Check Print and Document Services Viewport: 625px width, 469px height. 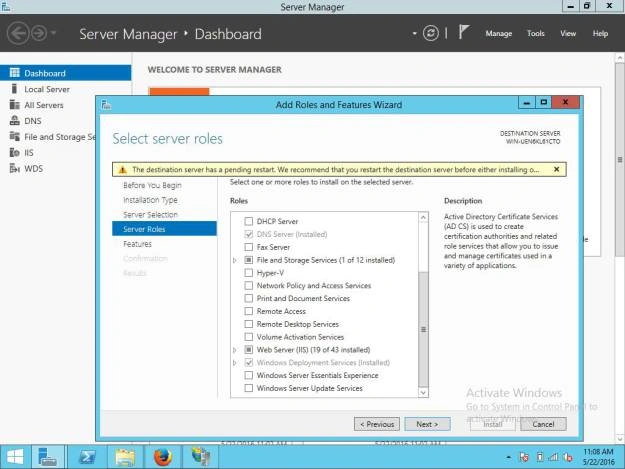point(249,298)
